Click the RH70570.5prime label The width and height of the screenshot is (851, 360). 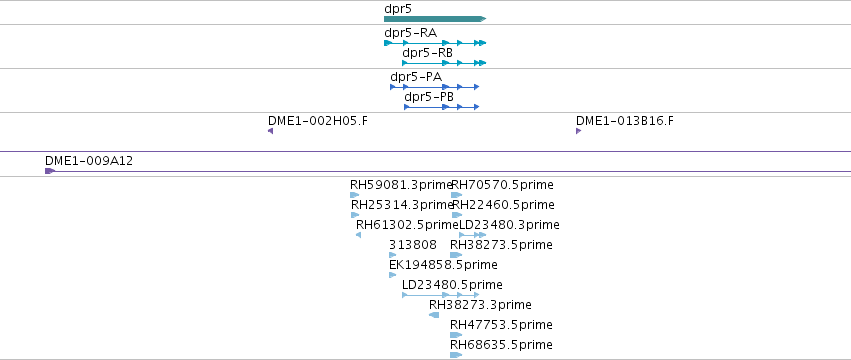(x=503, y=185)
